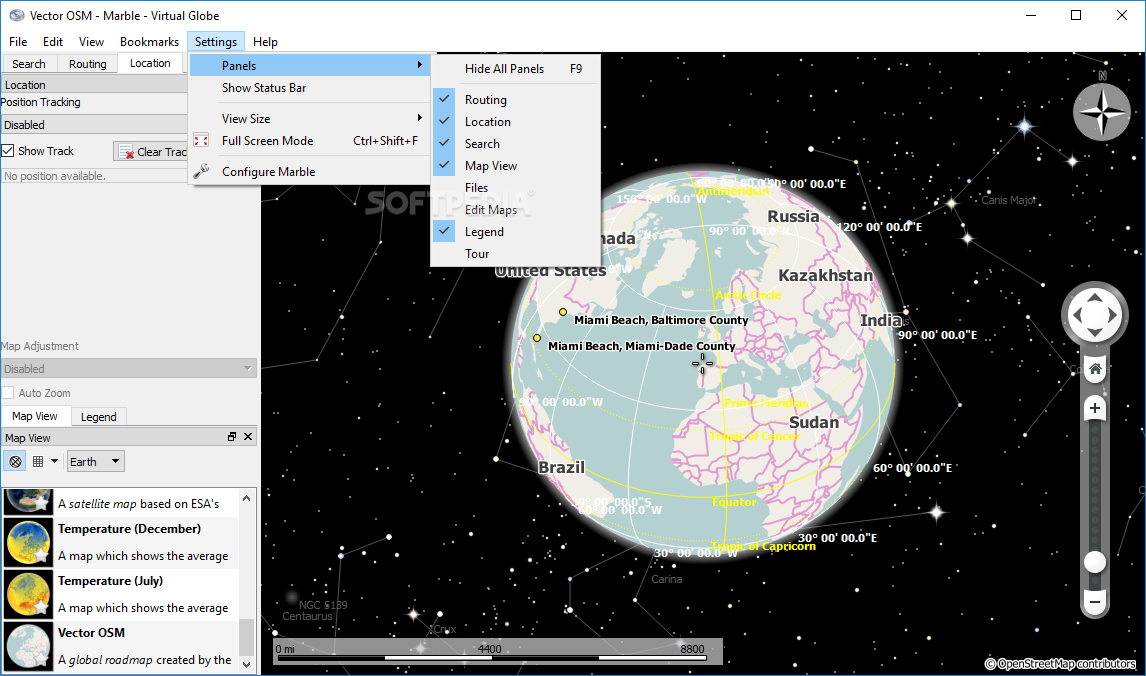Zoom in with the plus button
1146x676 pixels.
pos(1095,408)
